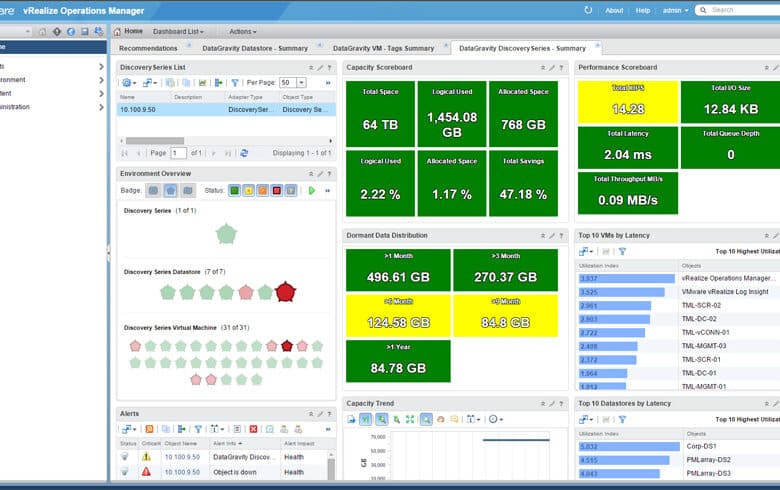Toggle the red status filter in Environment Overview

277,191
